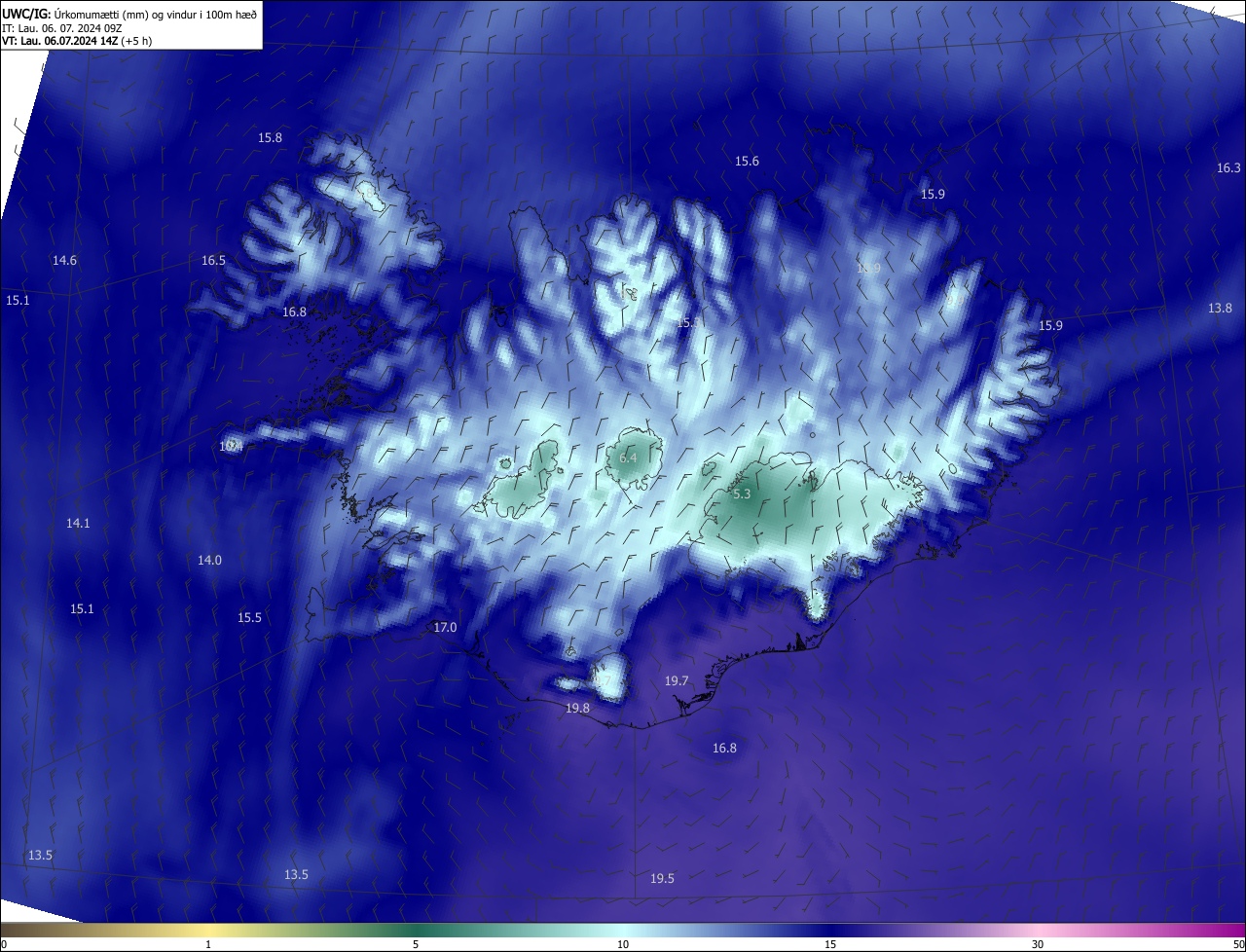Click the 5.3 value over the ice cap
The image size is (1246, 952).
pos(742,494)
